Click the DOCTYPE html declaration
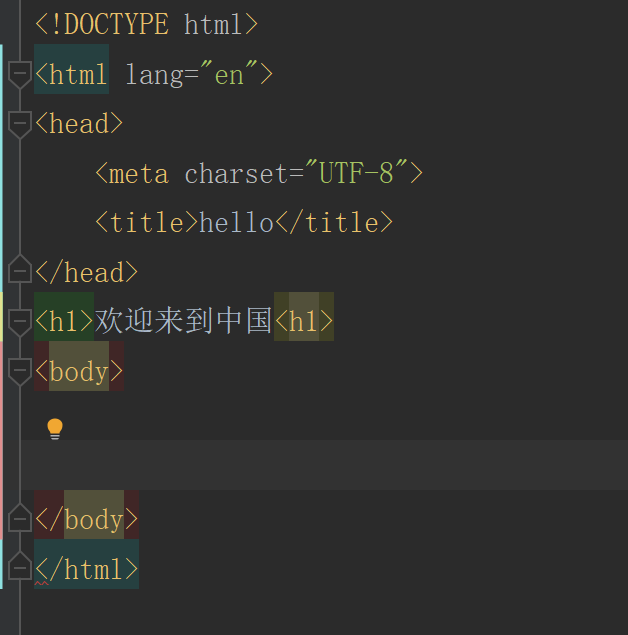Viewport: 628px width, 635px height. tap(147, 24)
